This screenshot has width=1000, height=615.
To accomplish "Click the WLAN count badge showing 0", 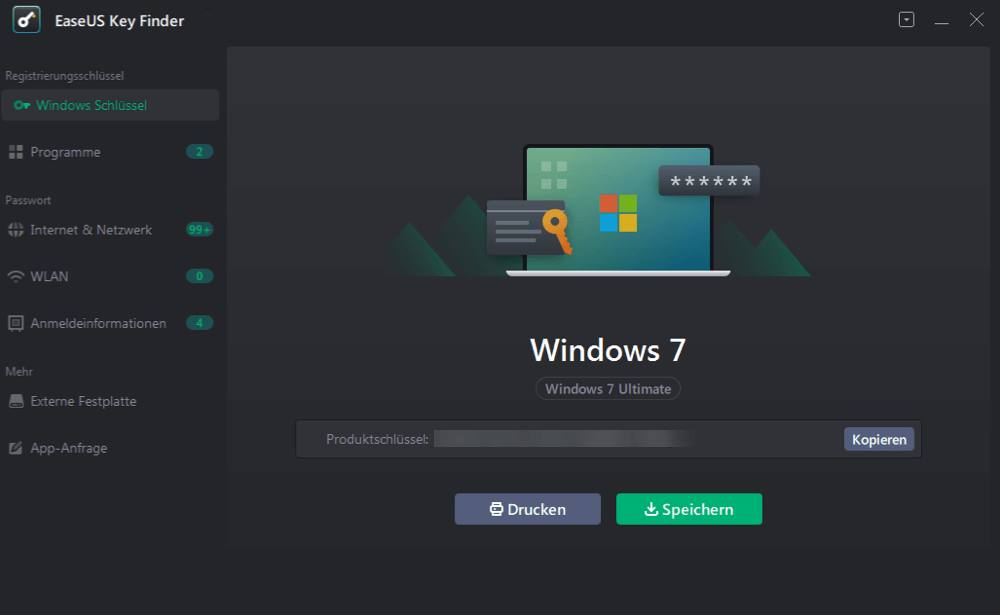I will click(x=200, y=276).
